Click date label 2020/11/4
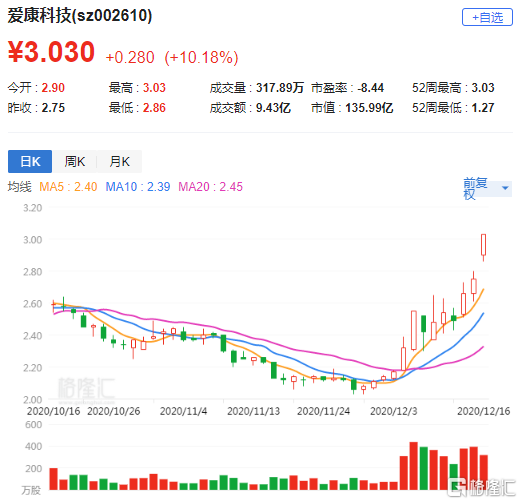Viewport: 522px width, 504px height. pos(183,411)
